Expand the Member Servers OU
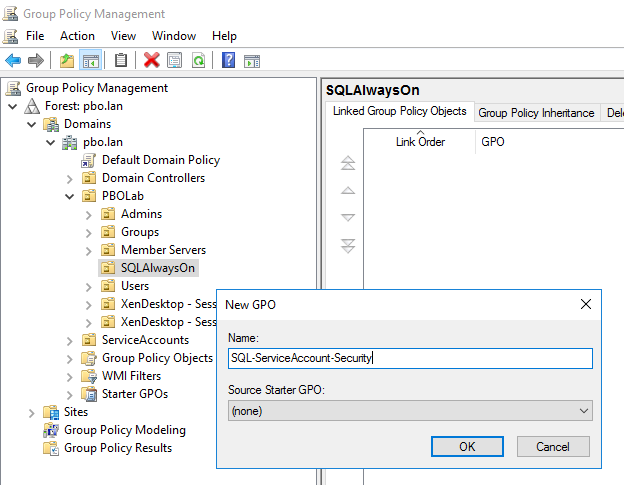Image resolution: width=624 pixels, height=485 pixels. point(89,251)
